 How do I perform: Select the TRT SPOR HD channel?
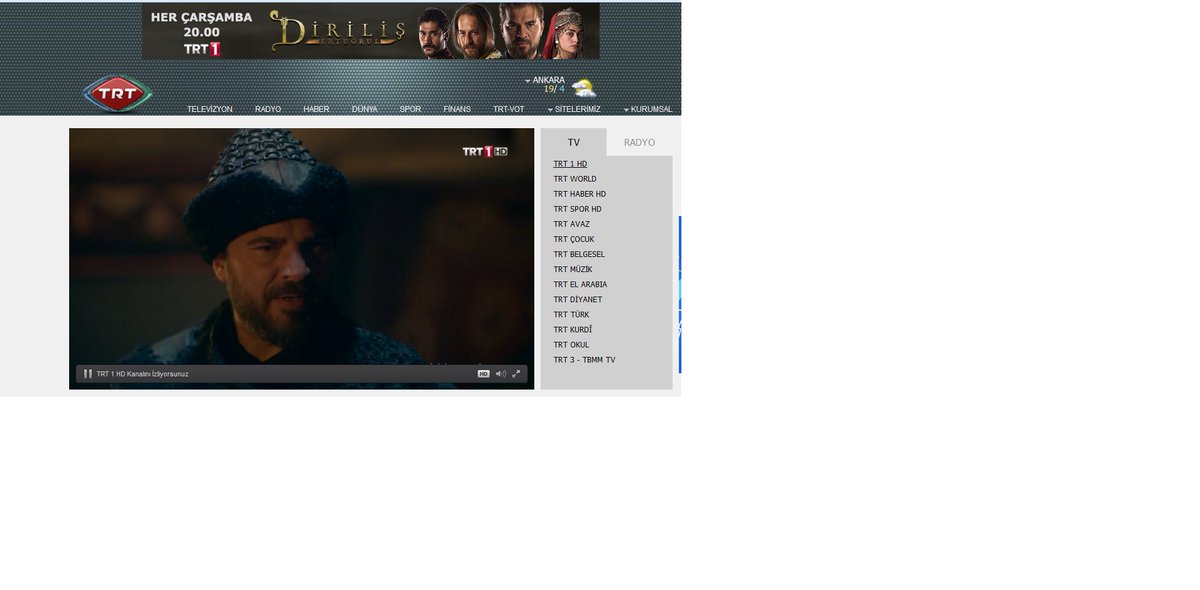click(x=578, y=209)
